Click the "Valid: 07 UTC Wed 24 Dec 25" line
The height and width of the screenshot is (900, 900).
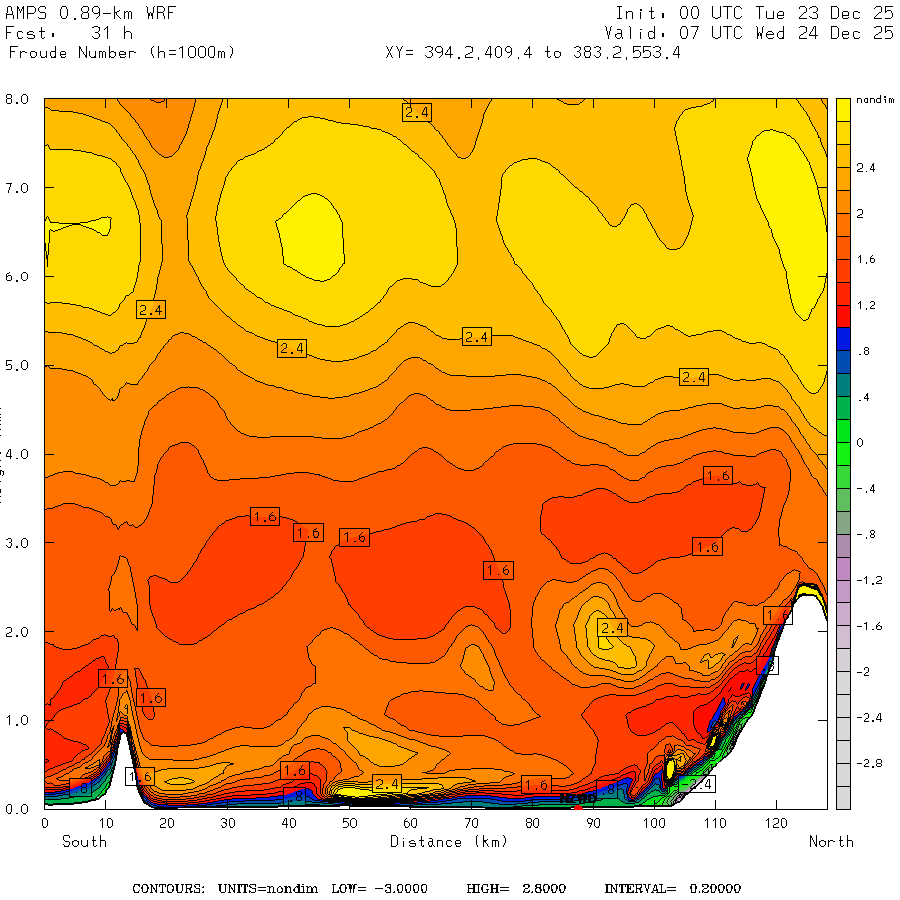(748, 33)
